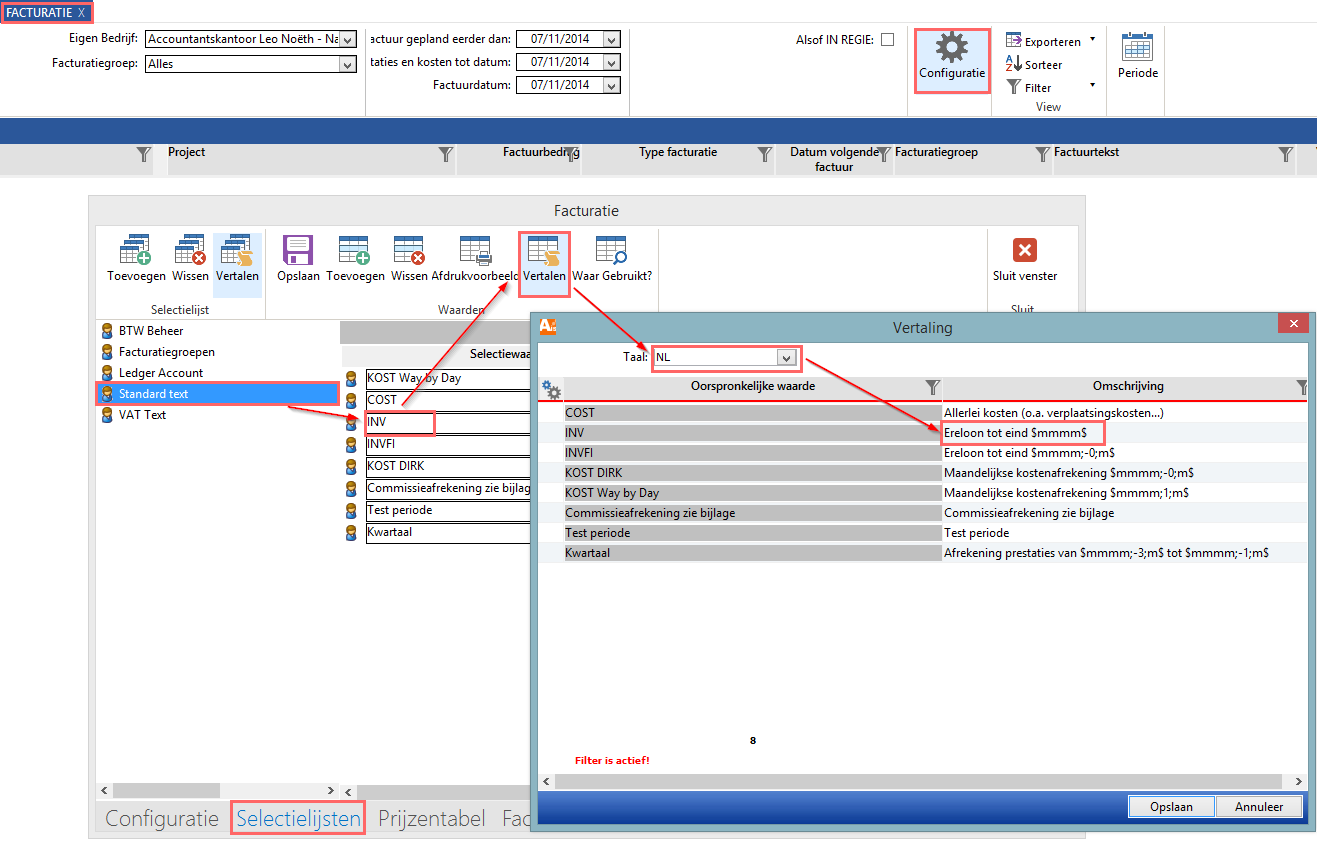Image resolution: width=1317 pixels, height=842 pixels.
Task: Select Ledger Account in the selection list
Action: click(x=160, y=373)
